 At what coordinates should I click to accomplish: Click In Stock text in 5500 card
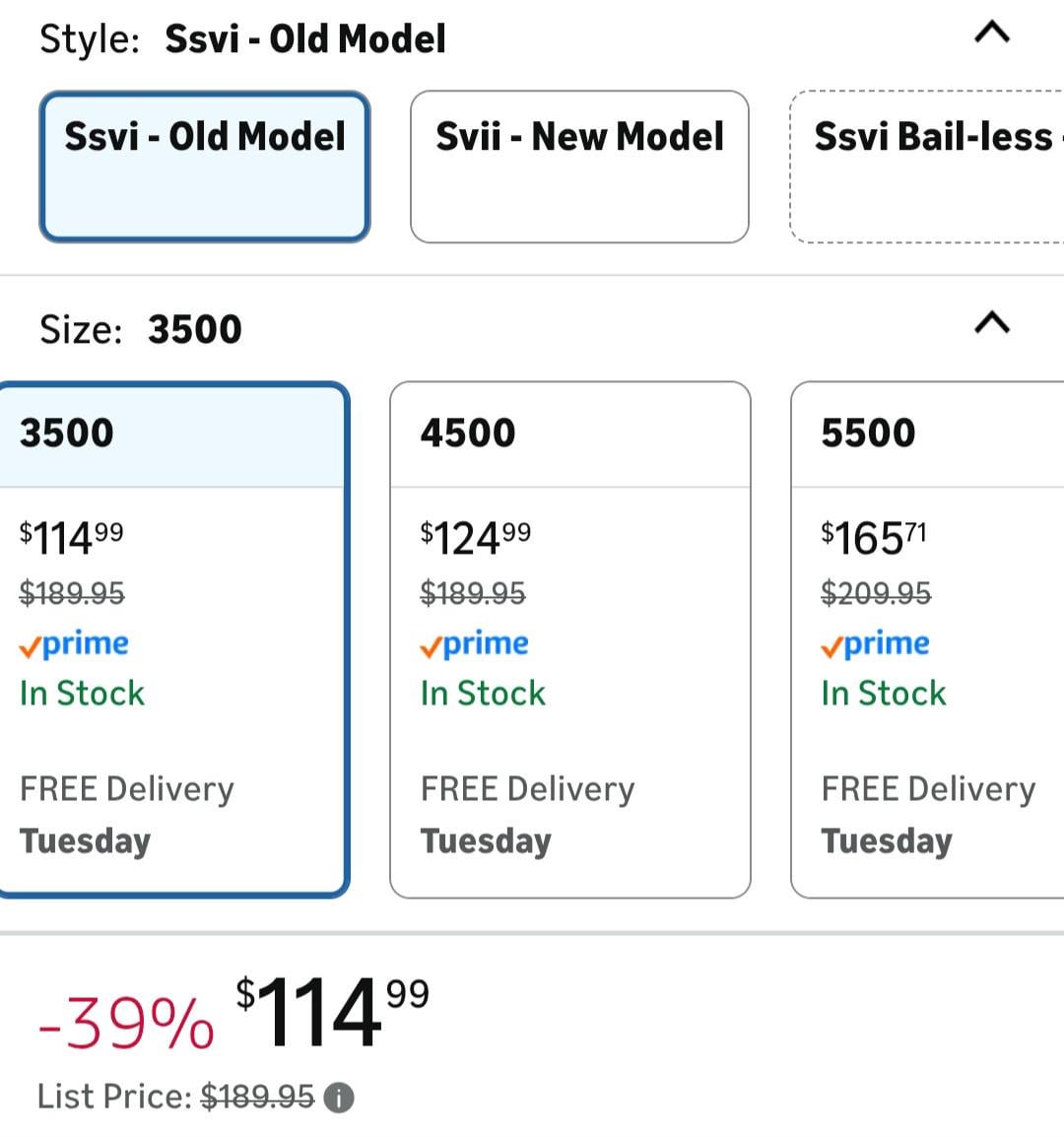[884, 694]
